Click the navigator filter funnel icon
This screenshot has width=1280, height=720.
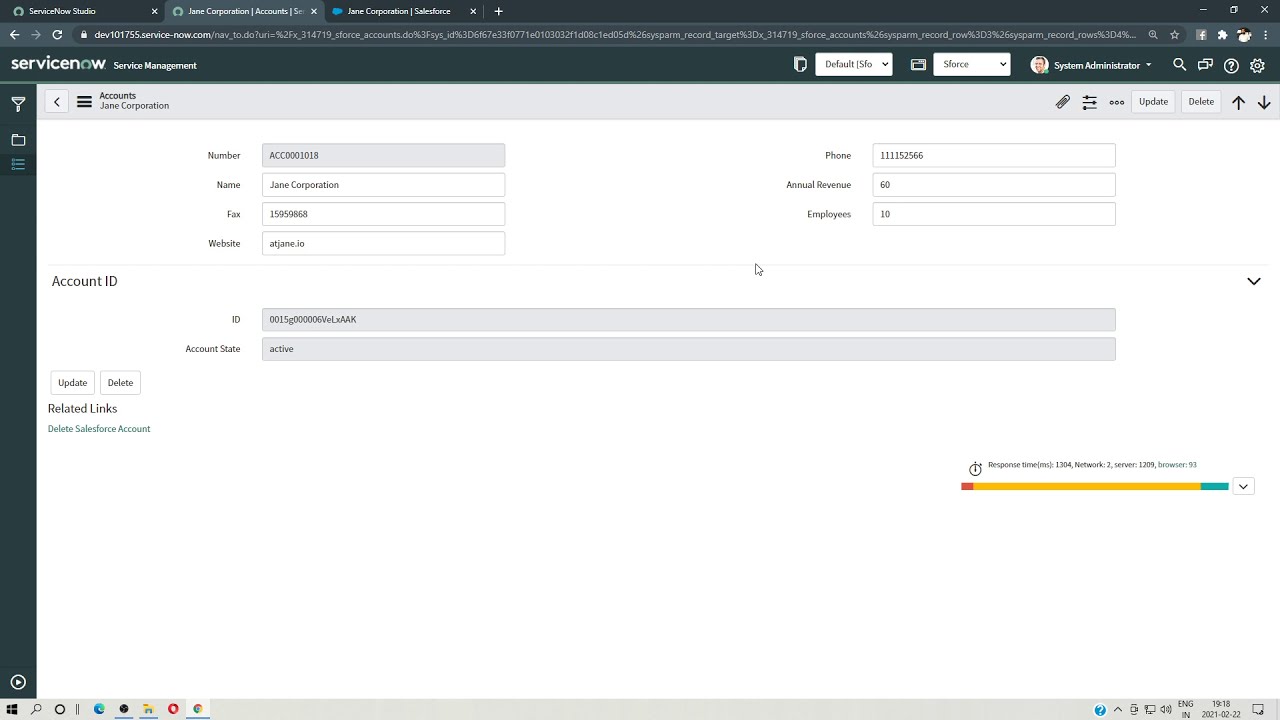[17, 102]
